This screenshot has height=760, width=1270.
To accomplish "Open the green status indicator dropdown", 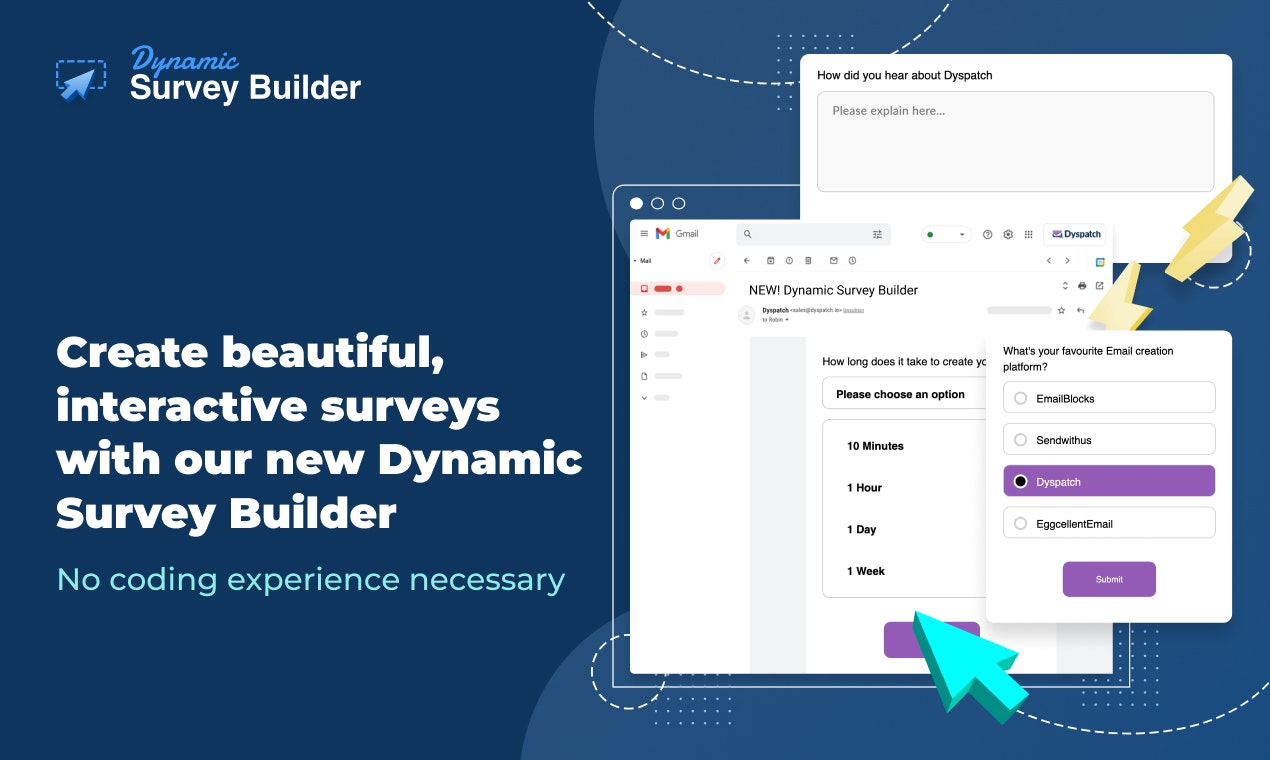I will 946,235.
